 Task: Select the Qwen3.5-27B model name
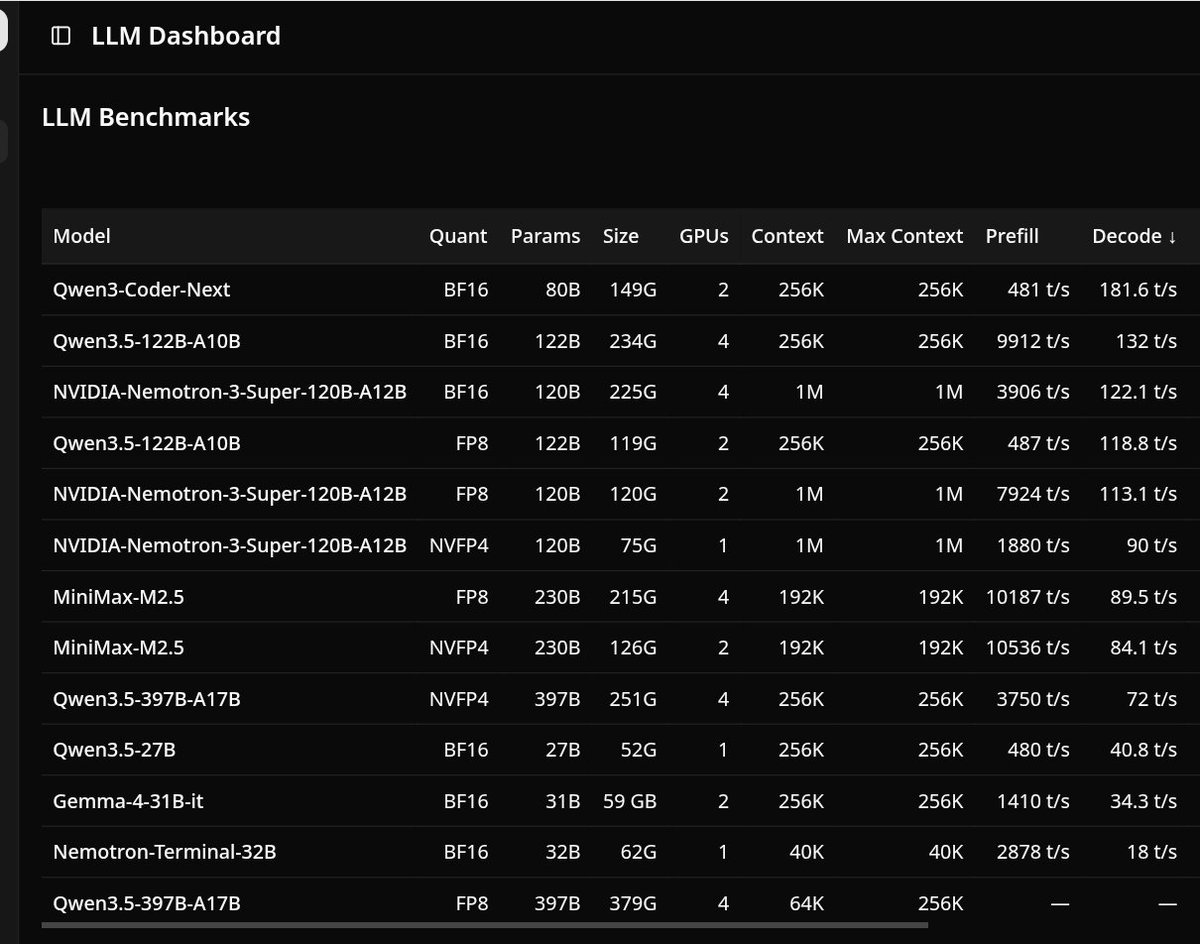click(115, 750)
